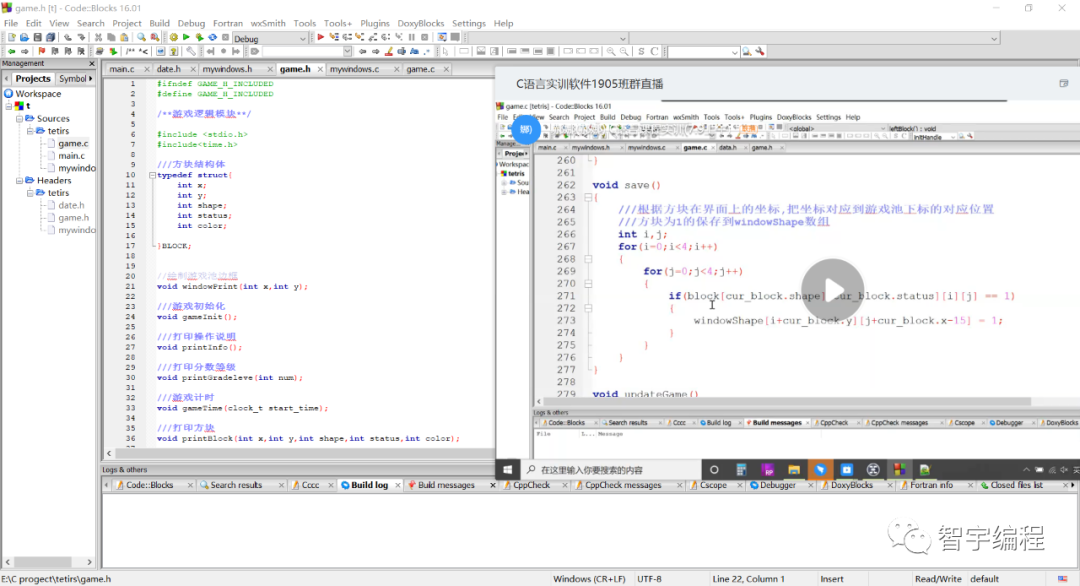Click the Save file toolbar icon

[x=37, y=38]
